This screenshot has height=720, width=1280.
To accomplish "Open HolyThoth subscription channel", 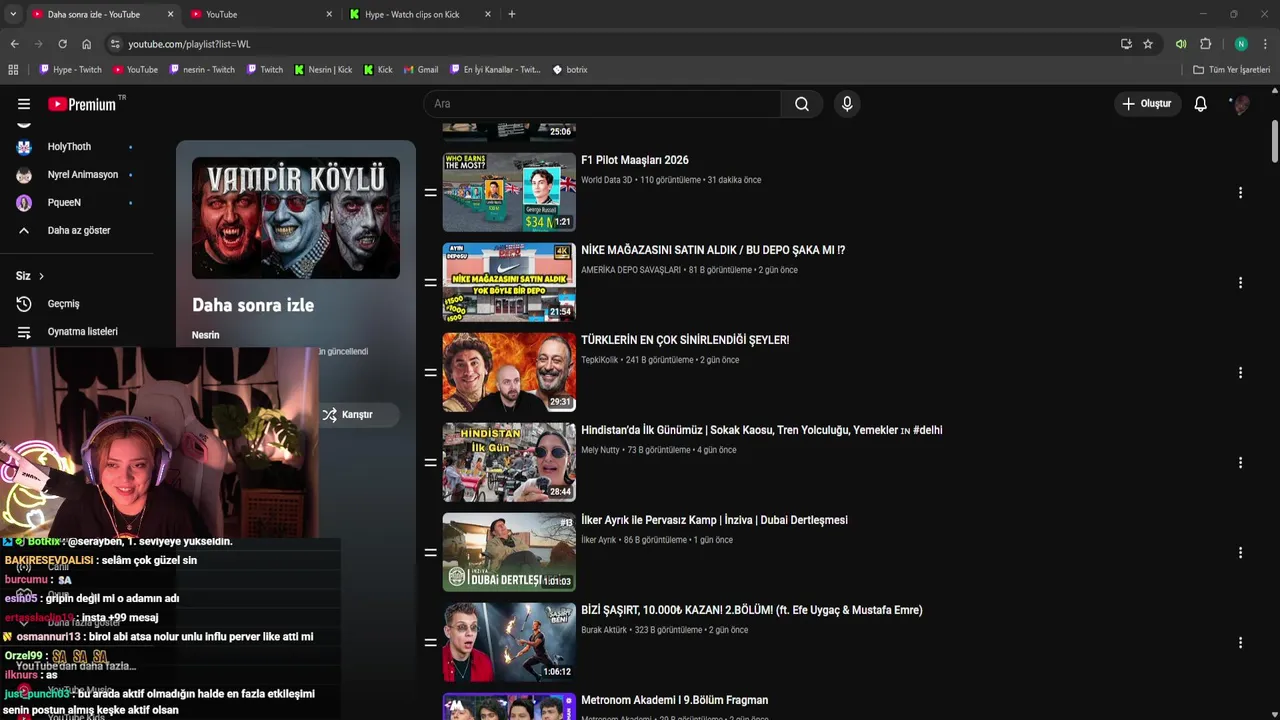I will point(69,146).
